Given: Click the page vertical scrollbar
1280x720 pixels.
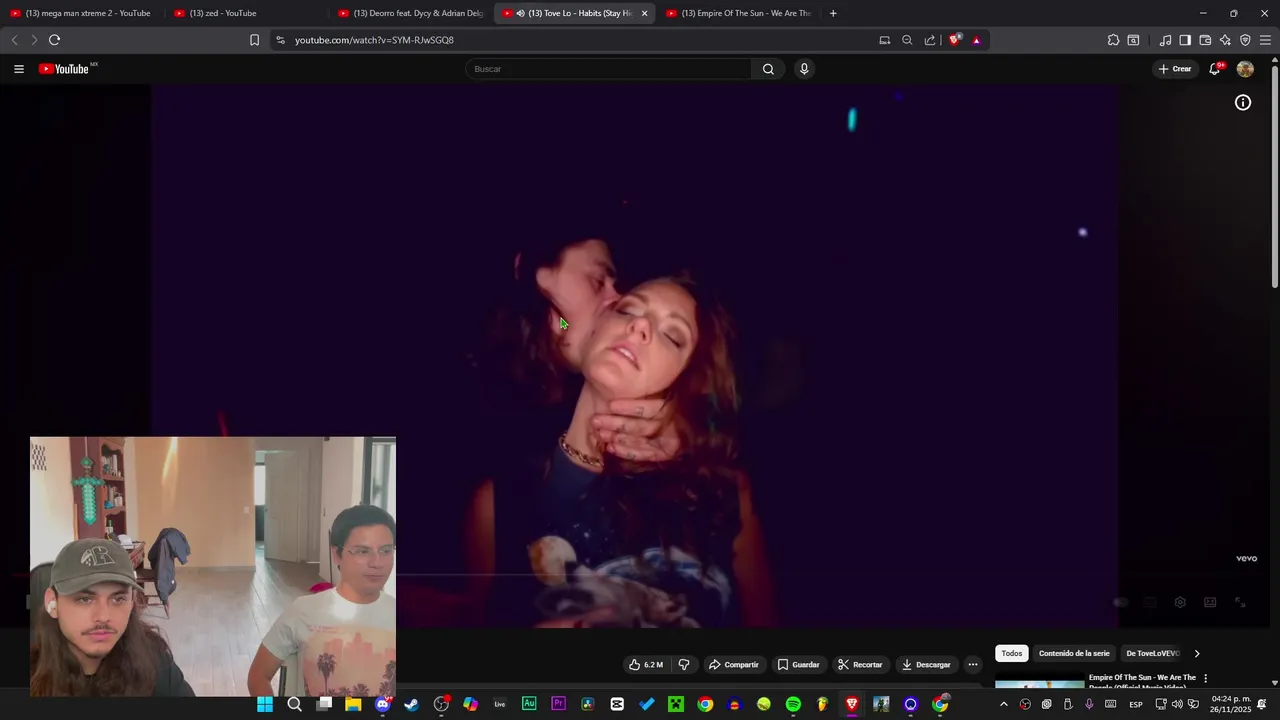Looking at the screenshot, I should pos(1274,176).
